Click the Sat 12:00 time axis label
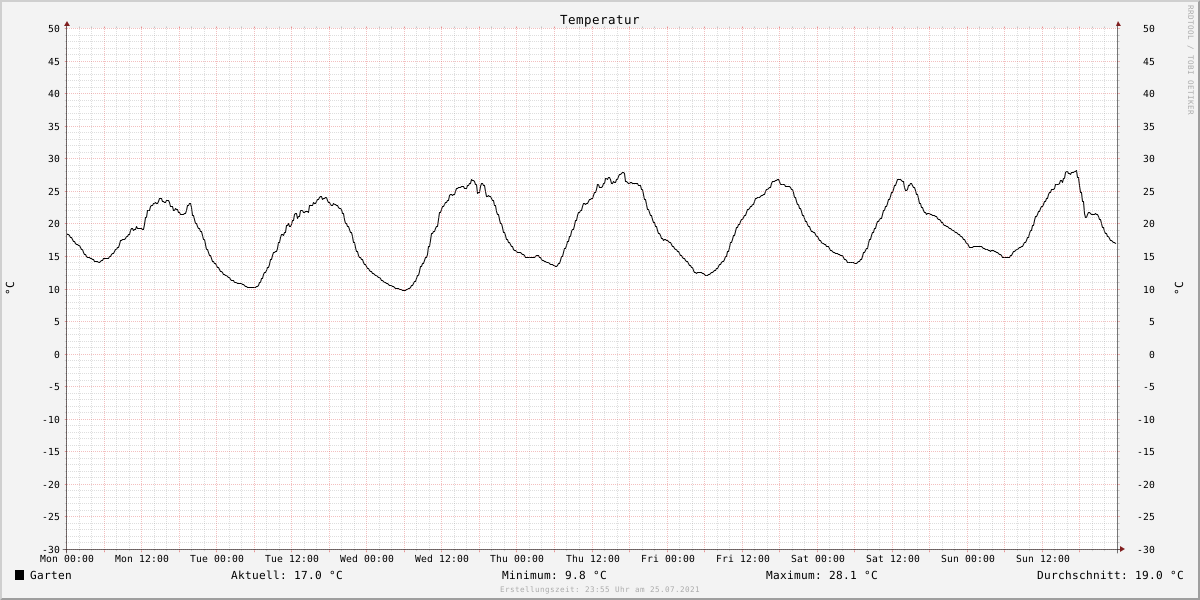The image size is (1200, 600). [893, 559]
